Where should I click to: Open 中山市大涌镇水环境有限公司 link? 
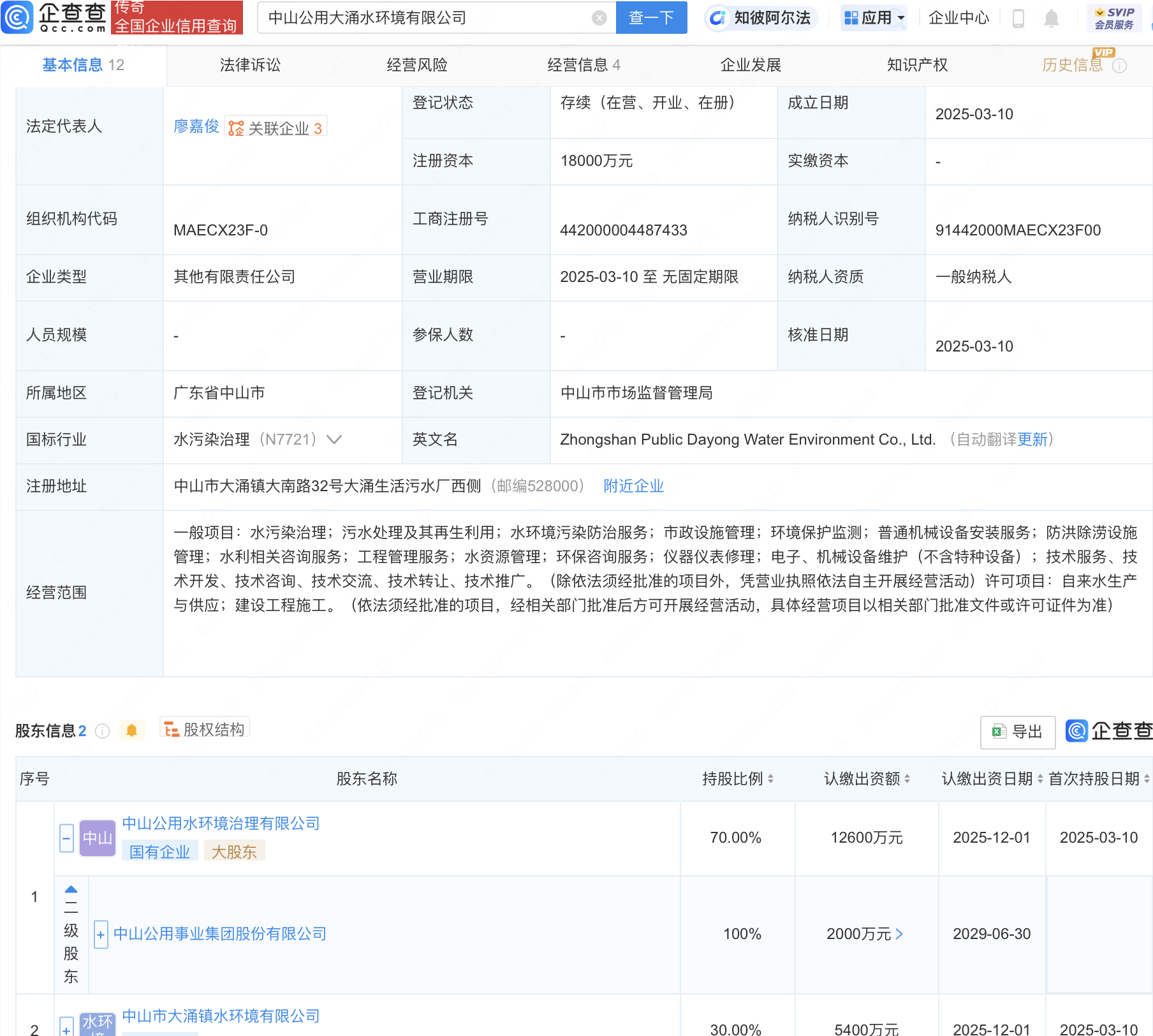click(x=221, y=1016)
